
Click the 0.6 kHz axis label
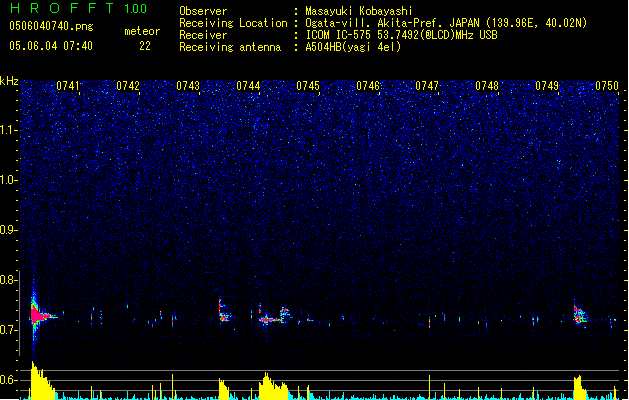click(x=8, y=380)
